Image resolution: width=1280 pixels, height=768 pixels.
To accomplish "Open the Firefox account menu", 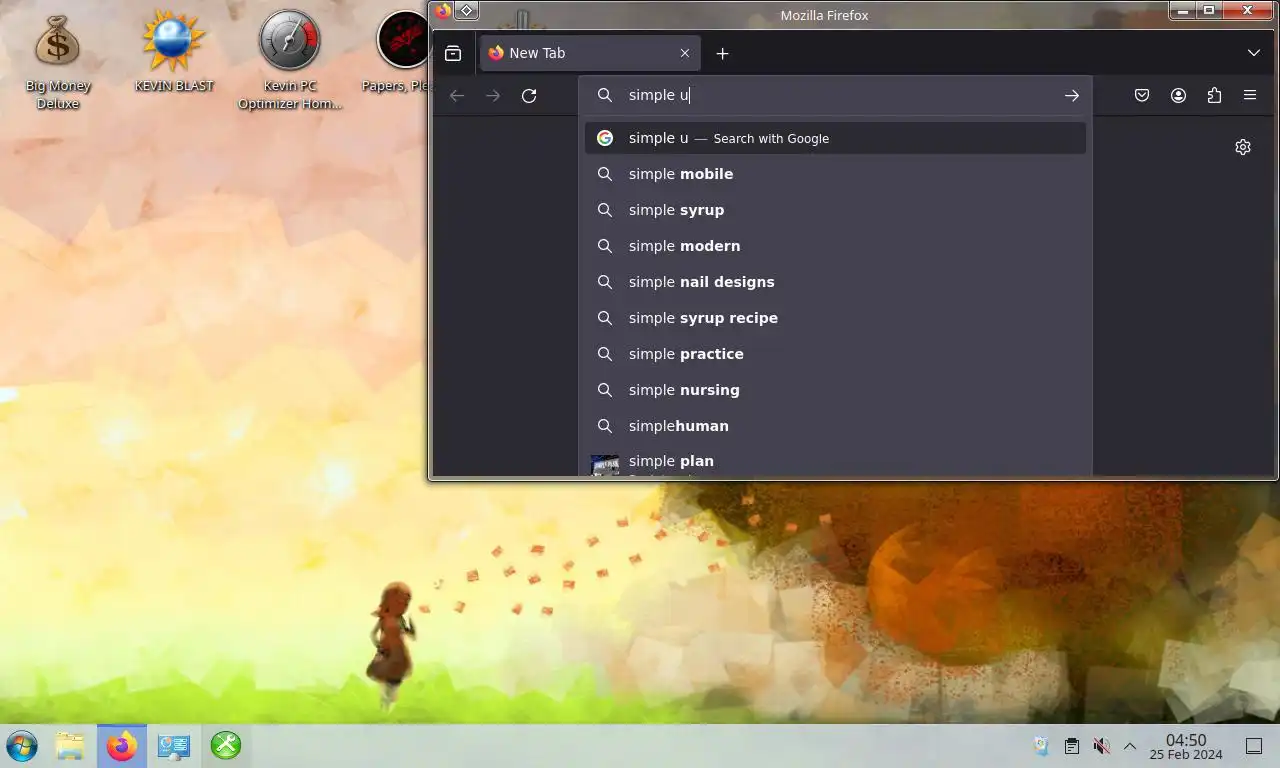I will (x=1178, y=95).
